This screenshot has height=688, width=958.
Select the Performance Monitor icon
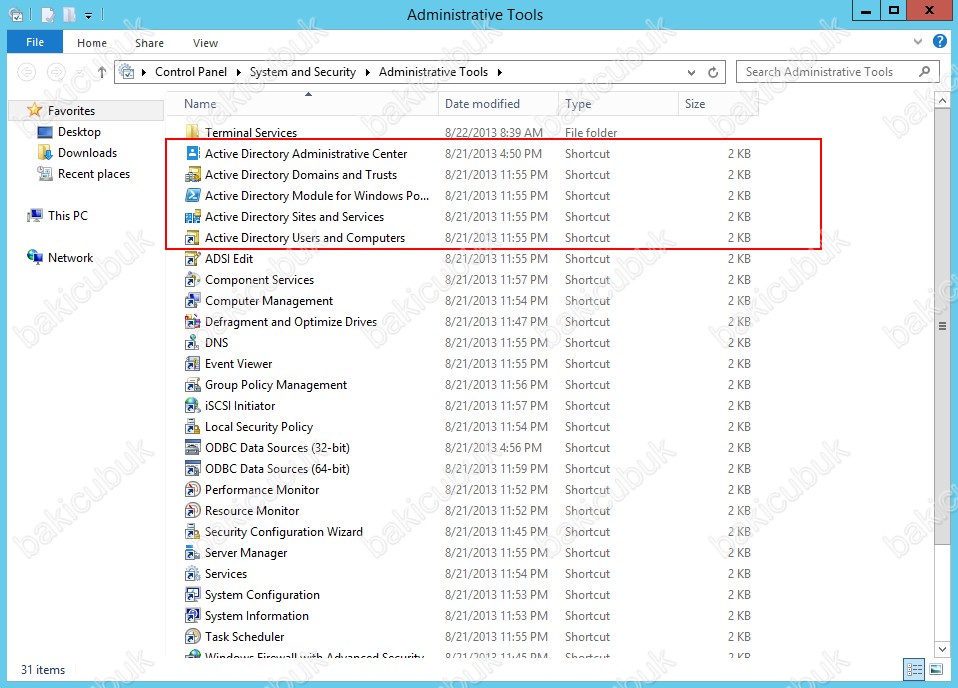[192, 489]
